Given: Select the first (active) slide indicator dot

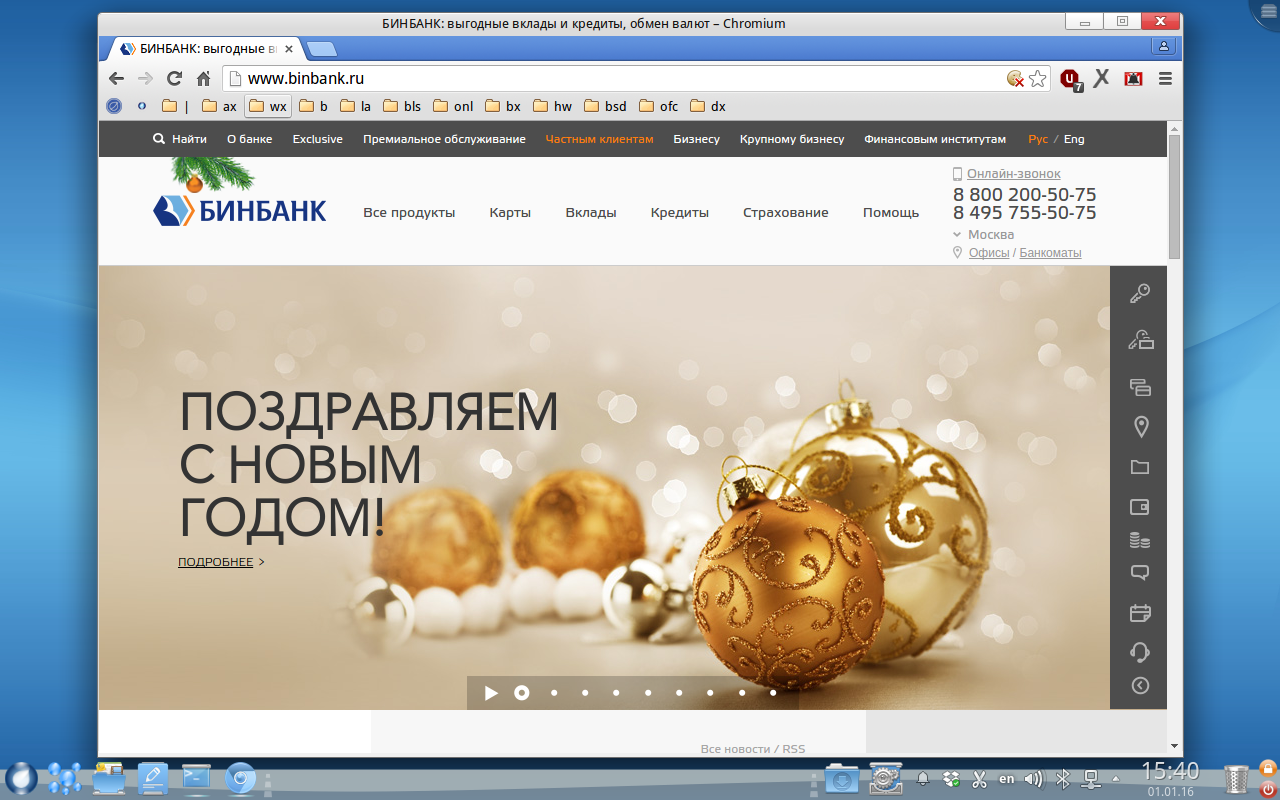Looking at the screenshot, I should pos(521,693).
